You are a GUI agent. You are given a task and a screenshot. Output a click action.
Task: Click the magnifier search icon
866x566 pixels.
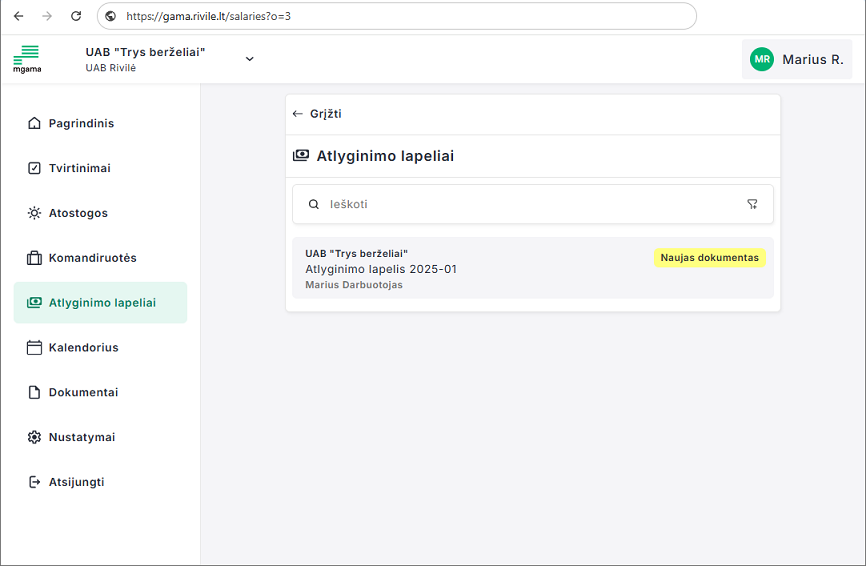tap(313, 204)
